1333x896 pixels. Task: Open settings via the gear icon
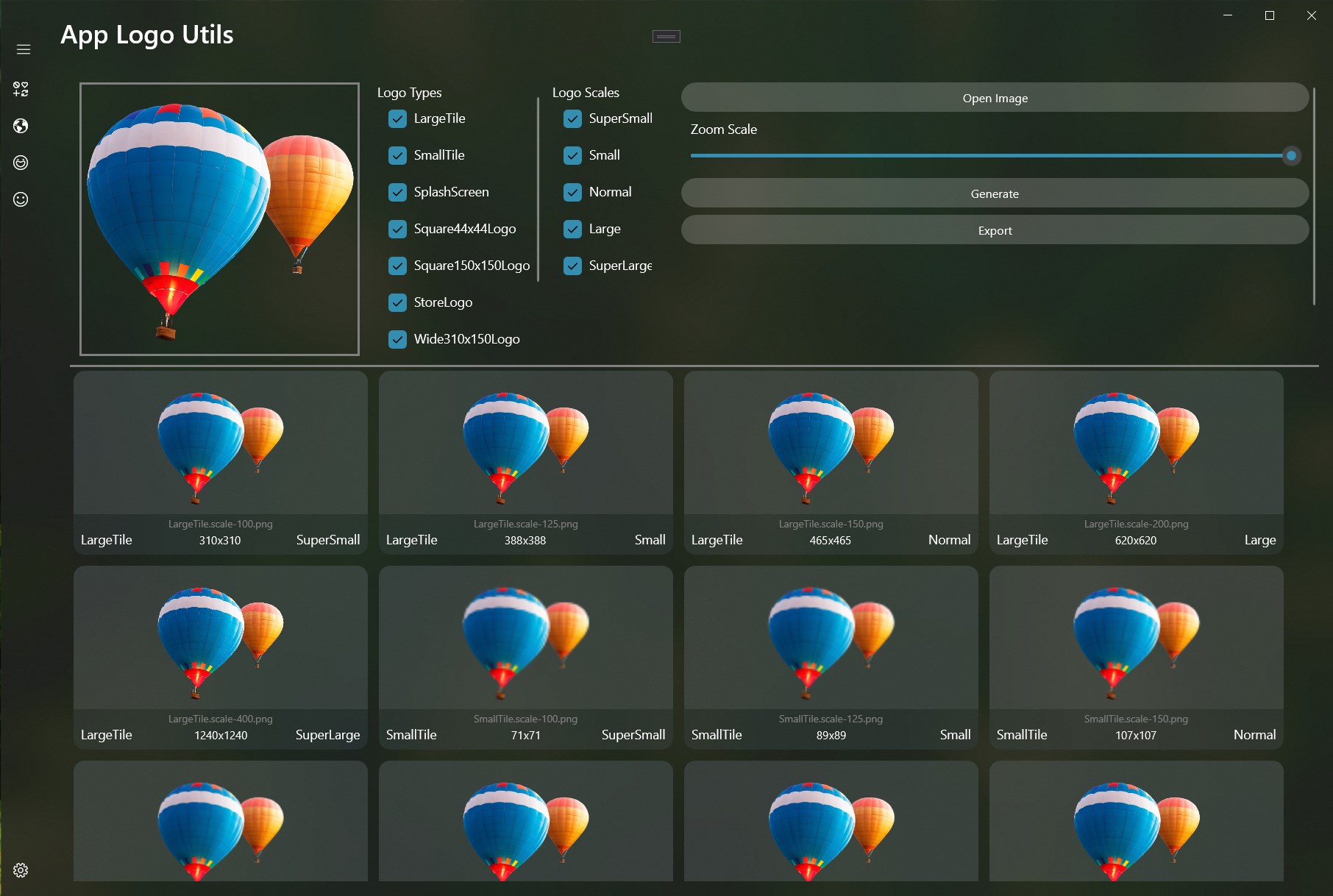click(21, 870)
